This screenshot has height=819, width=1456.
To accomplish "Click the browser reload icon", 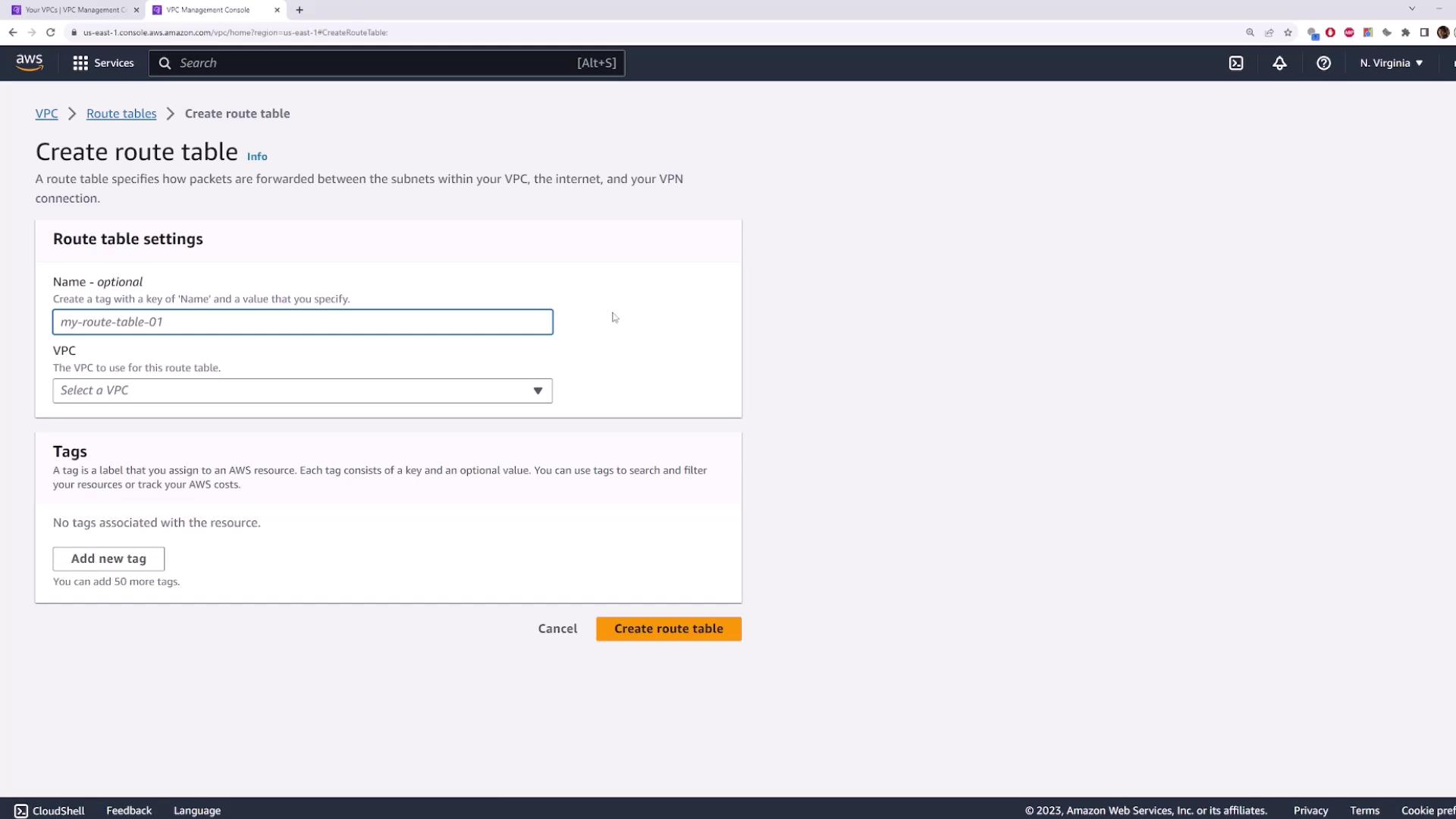I will coord(51,33).
